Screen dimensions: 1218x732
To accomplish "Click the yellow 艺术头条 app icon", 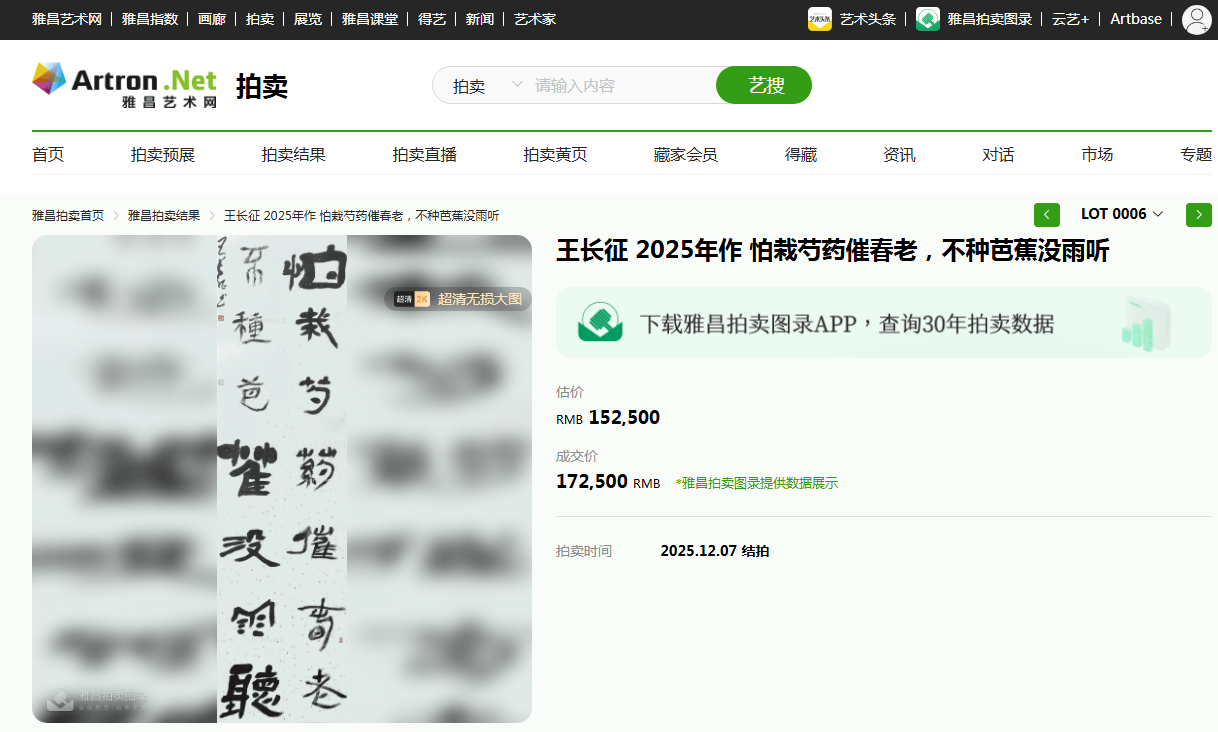I will click(x=819, y=19).
